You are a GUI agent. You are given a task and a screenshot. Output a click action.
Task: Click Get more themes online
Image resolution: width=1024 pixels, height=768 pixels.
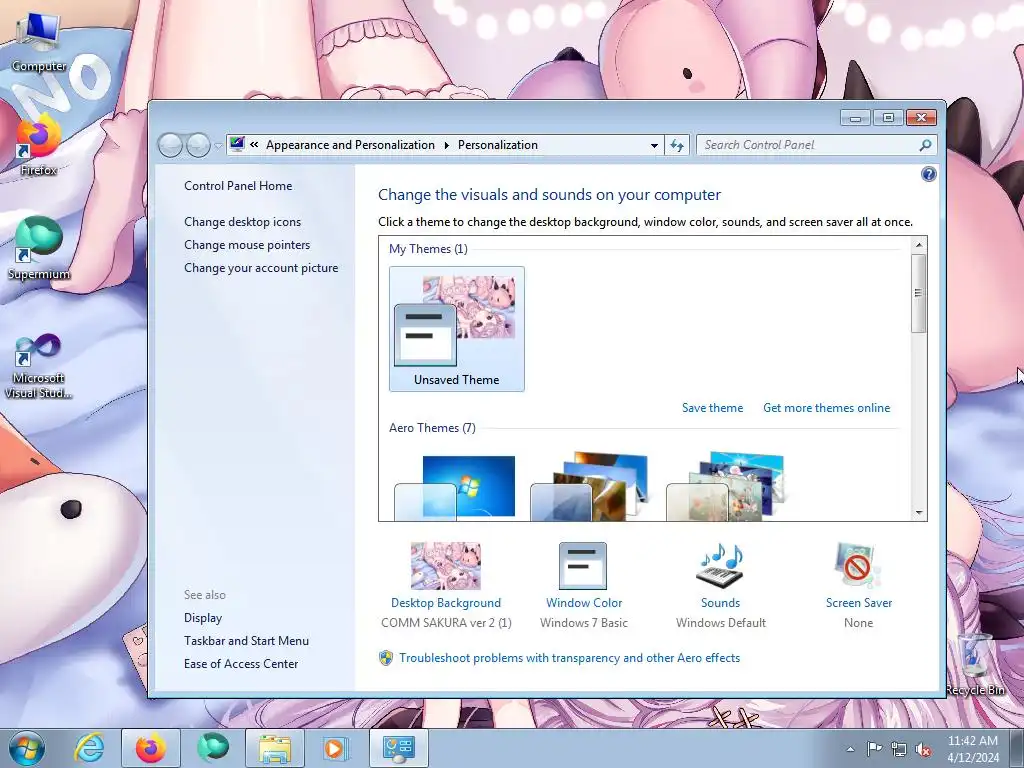(x=826, y=408)
